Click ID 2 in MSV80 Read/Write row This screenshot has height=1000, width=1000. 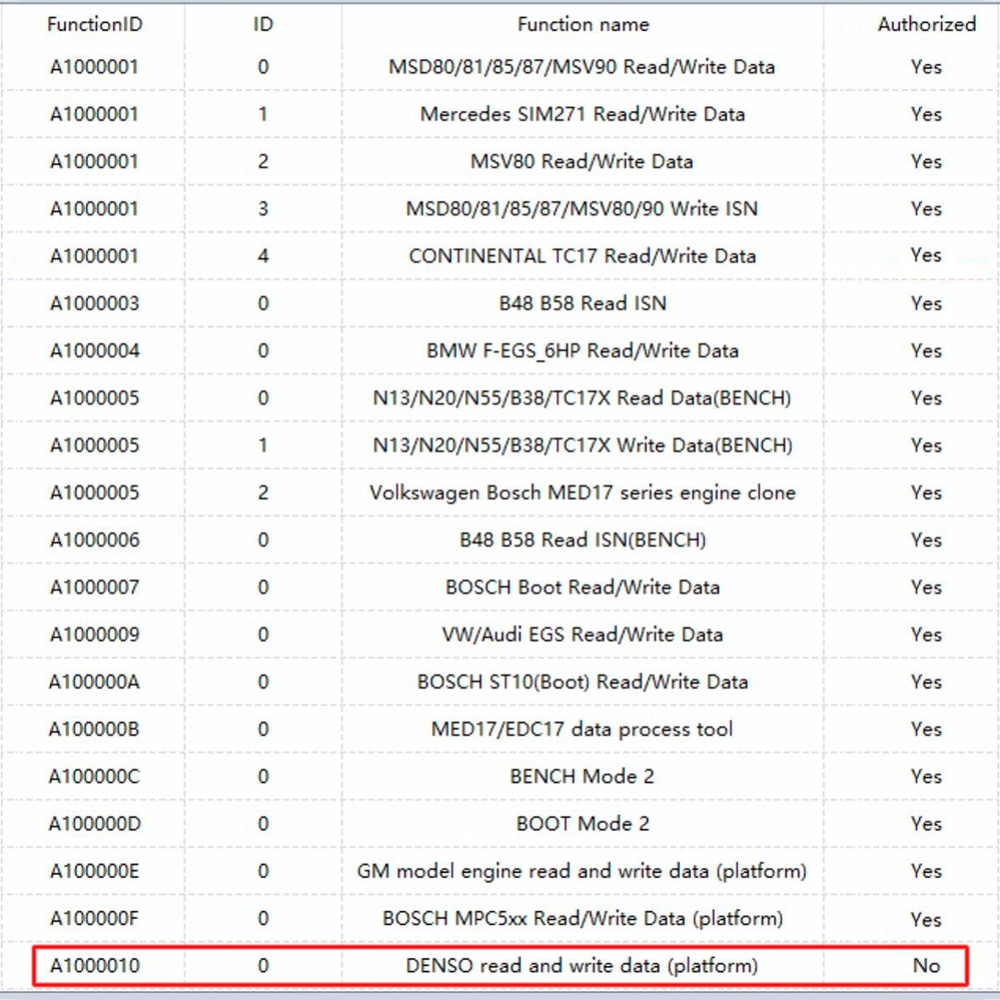263,161
